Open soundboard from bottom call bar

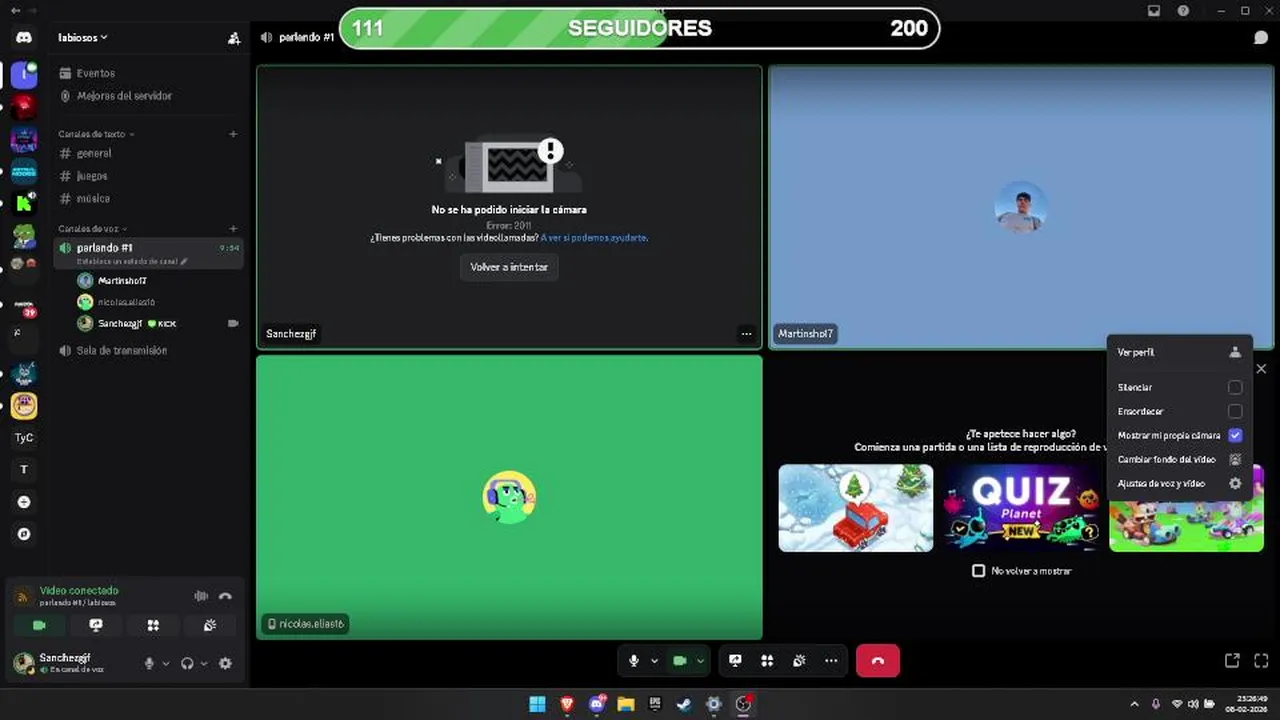coord(799,661)
